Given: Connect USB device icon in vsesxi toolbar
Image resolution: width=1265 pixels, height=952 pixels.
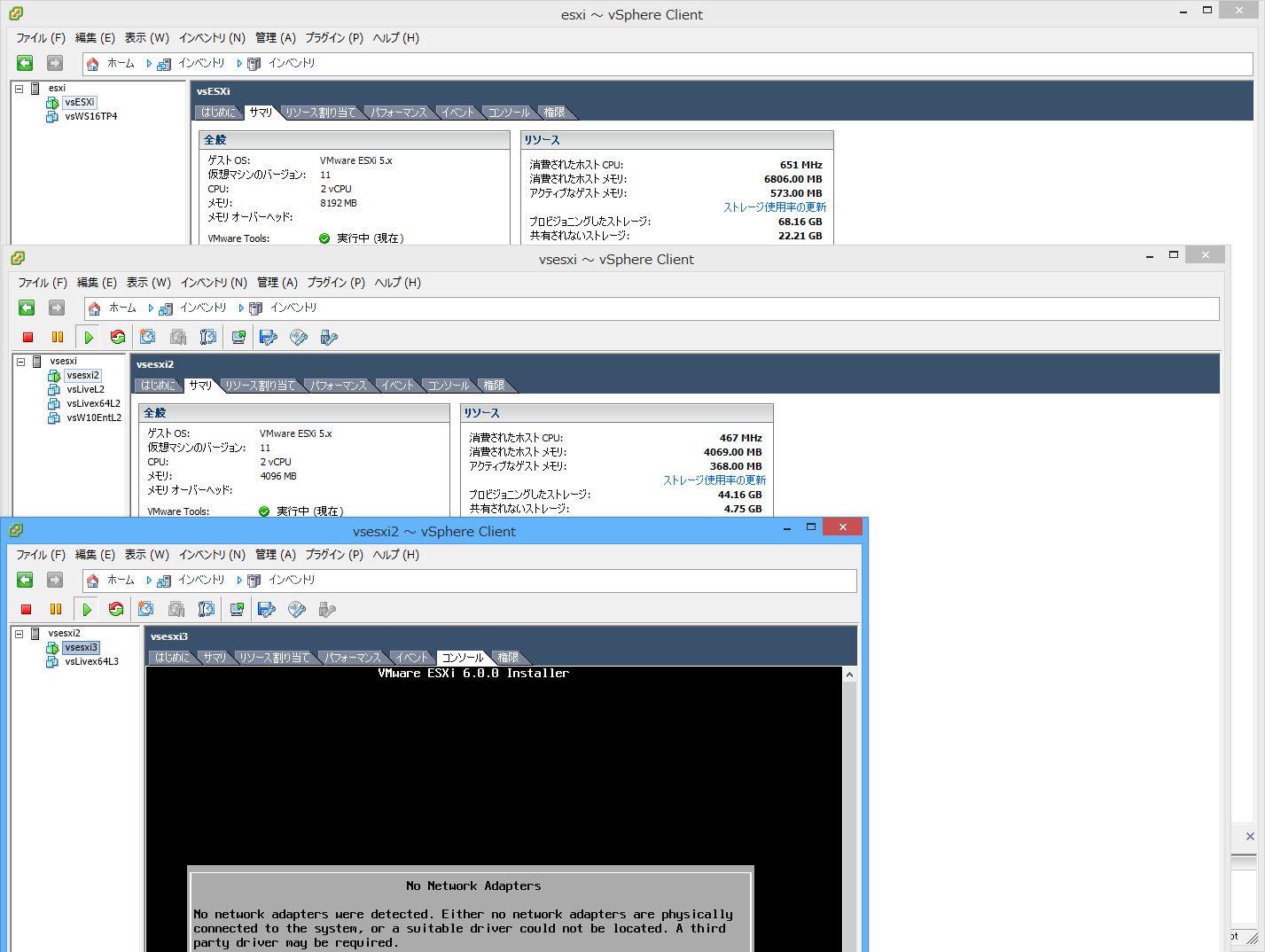Looking at the screenshot, I should pyautogui.click(x=329, y=337).
